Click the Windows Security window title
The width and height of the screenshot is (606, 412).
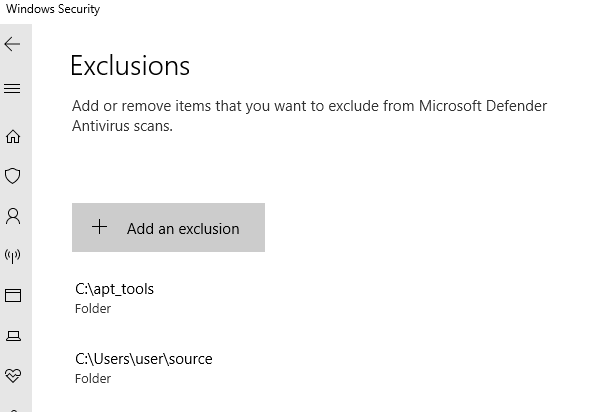coord(53,10)
